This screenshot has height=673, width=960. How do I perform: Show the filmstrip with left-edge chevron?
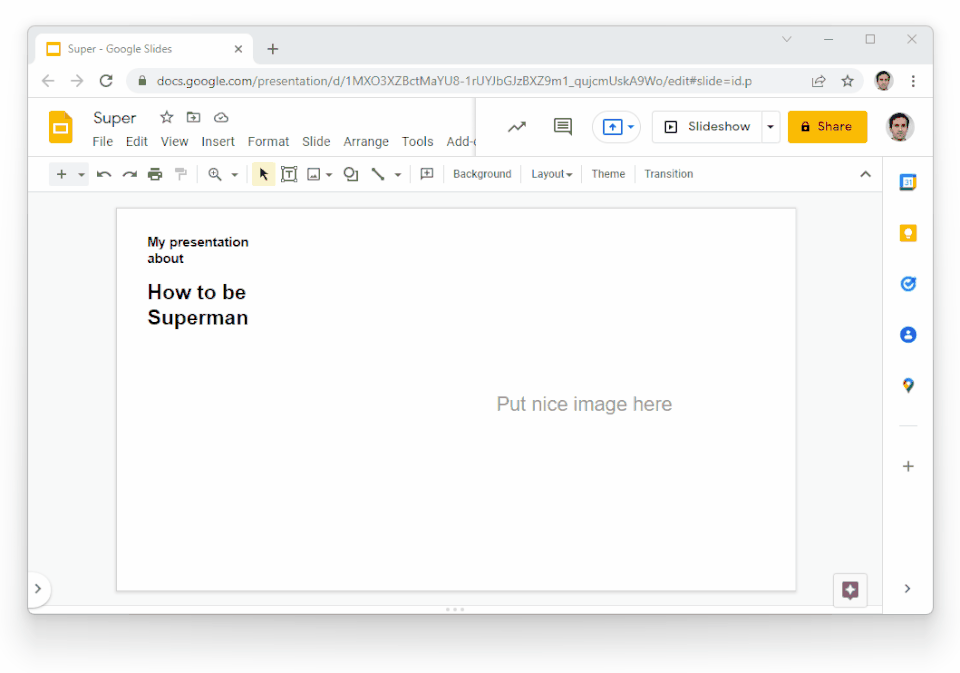[38, 588]
